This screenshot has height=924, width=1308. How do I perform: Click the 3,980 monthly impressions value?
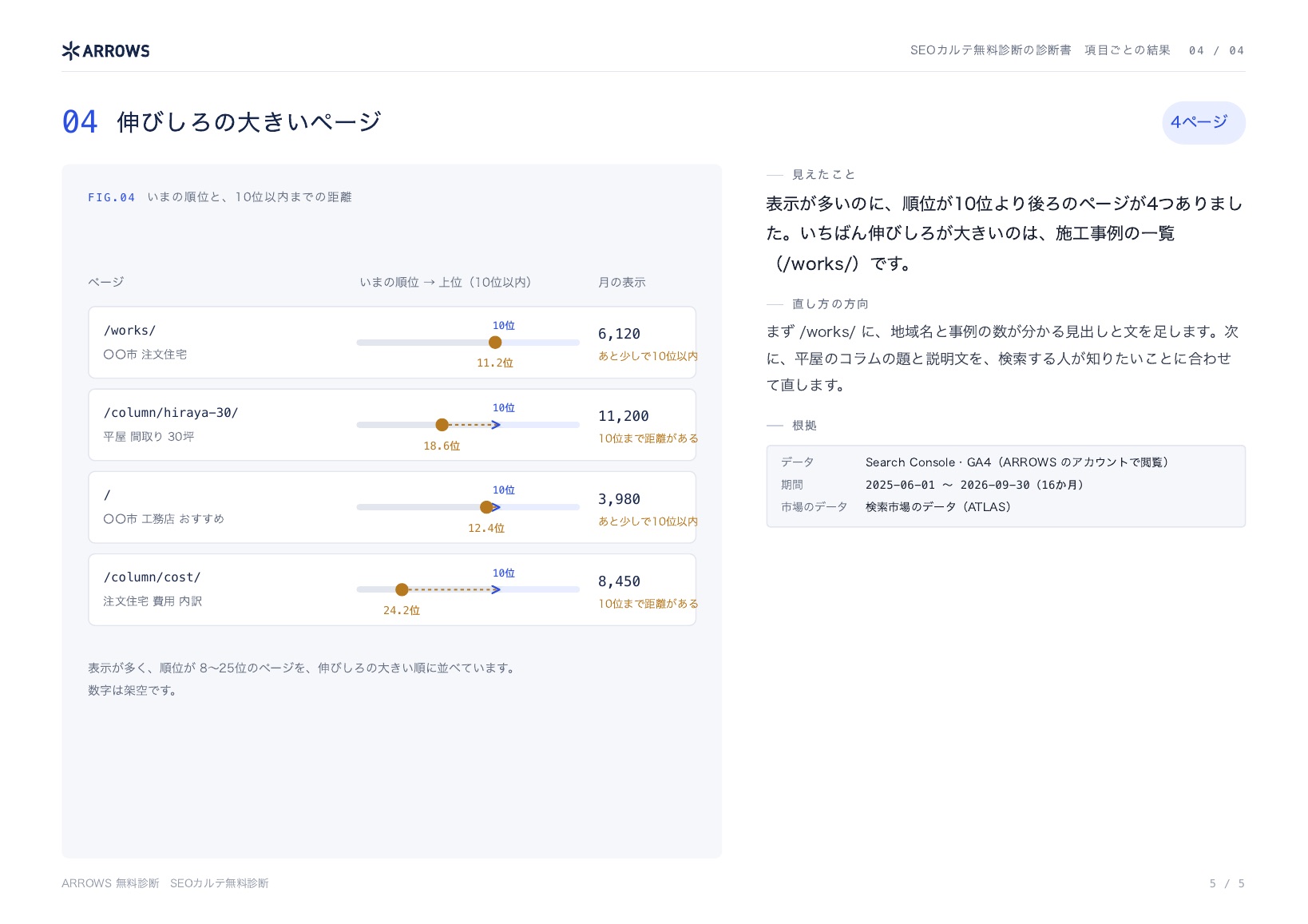click(619, 499)
